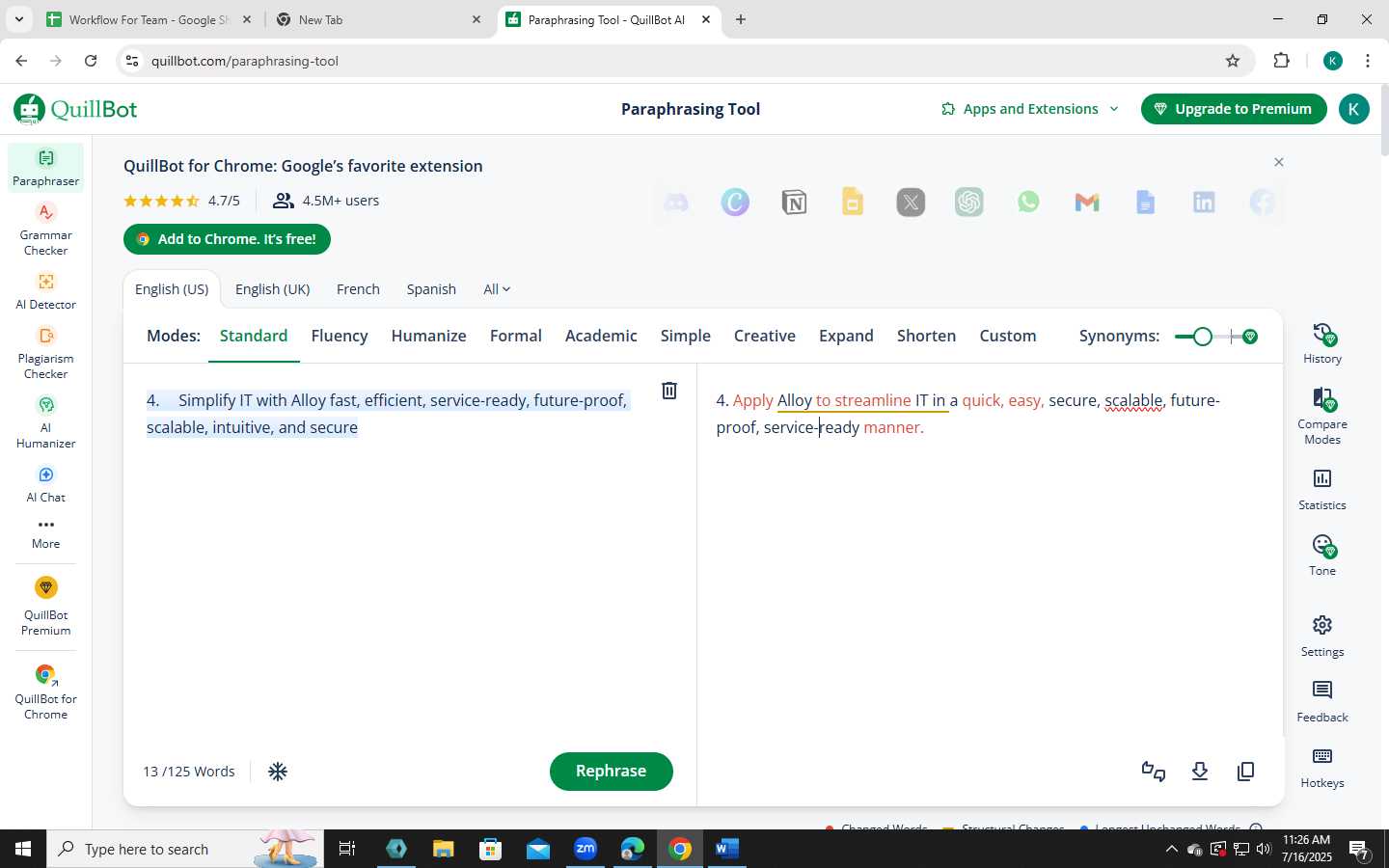
Task: Open the tab search chevron in Chrome
Action: 18,19
